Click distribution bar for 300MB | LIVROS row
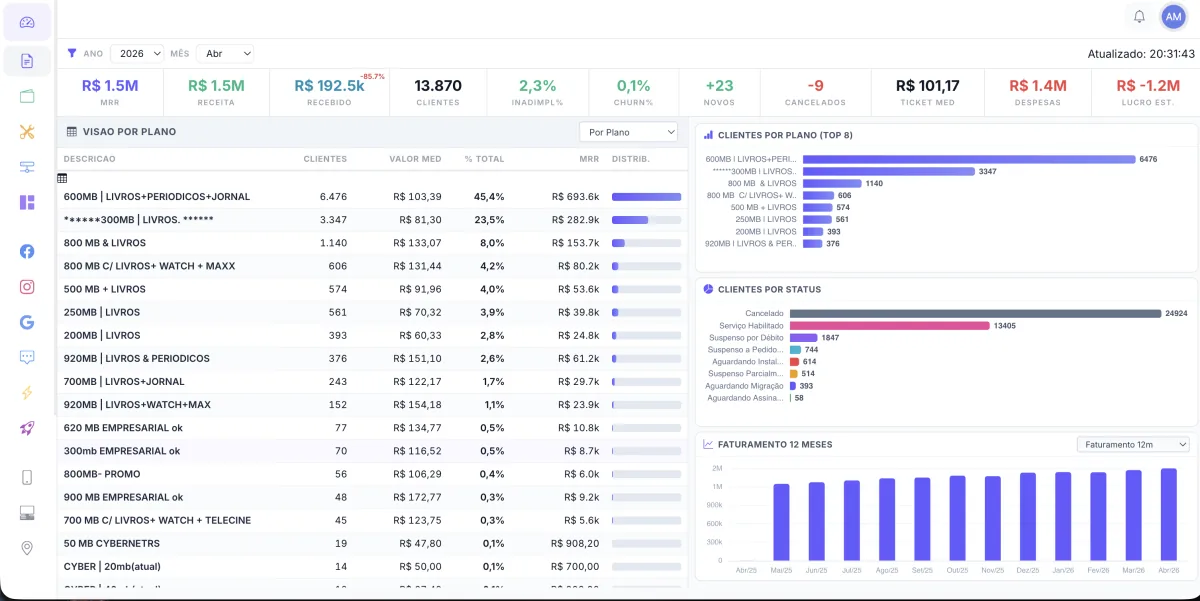Image resolution: width=1200 pixels, height=601 pixels. tap(646, 220)
